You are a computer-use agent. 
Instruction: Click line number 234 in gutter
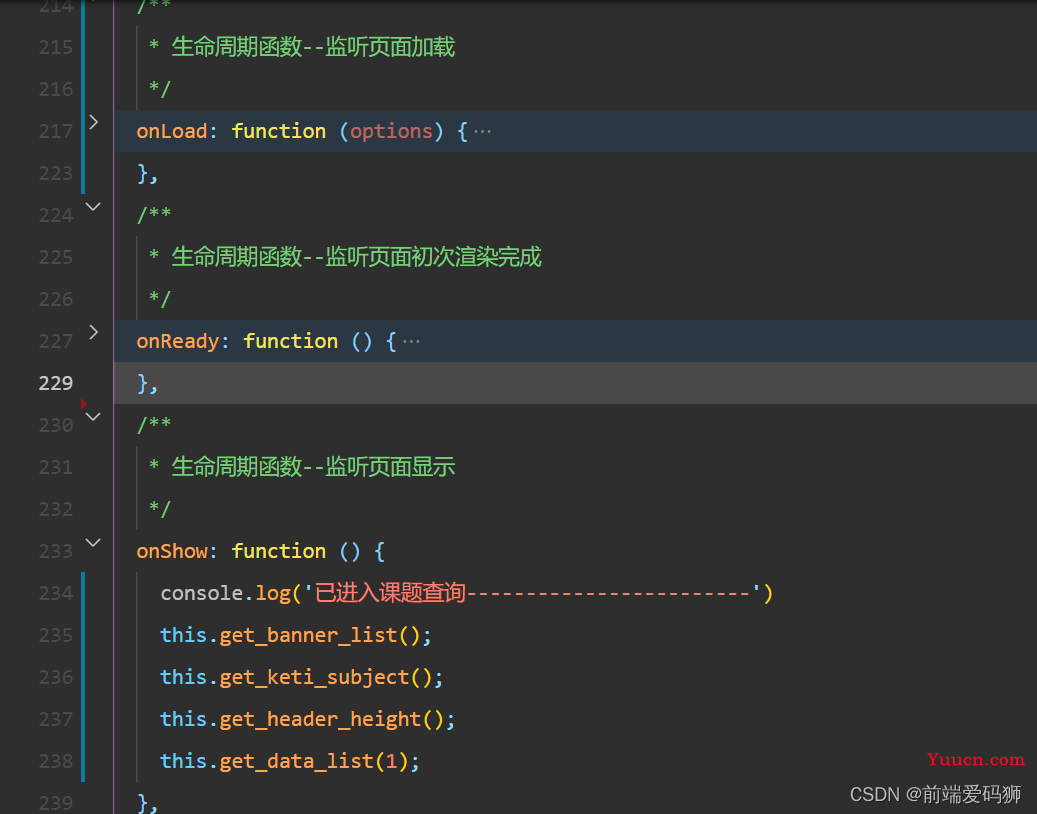[56, 593]
